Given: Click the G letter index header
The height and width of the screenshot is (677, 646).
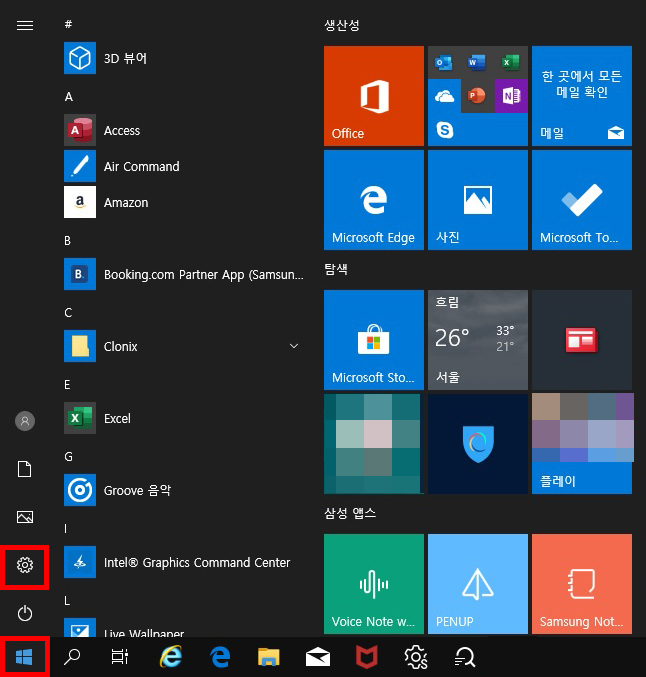Looking at the screenshot, I should (x=69, y=457).
